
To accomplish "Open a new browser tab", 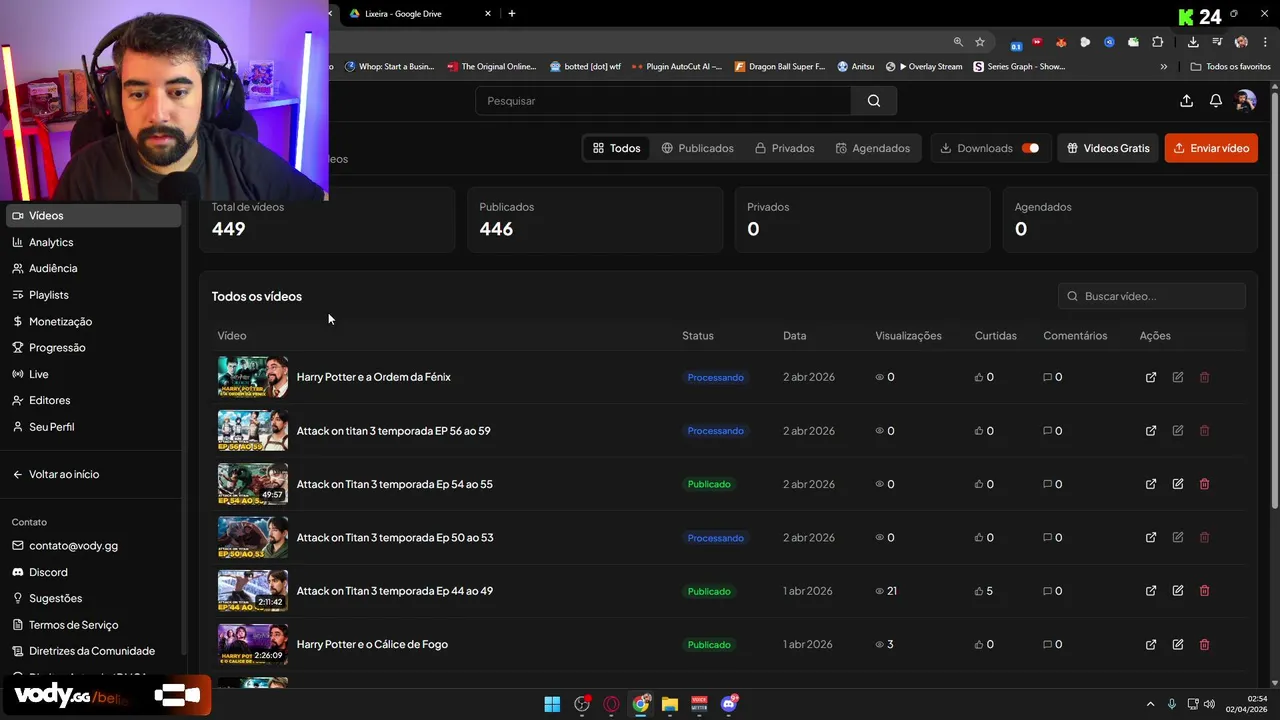I will [512, 14].
